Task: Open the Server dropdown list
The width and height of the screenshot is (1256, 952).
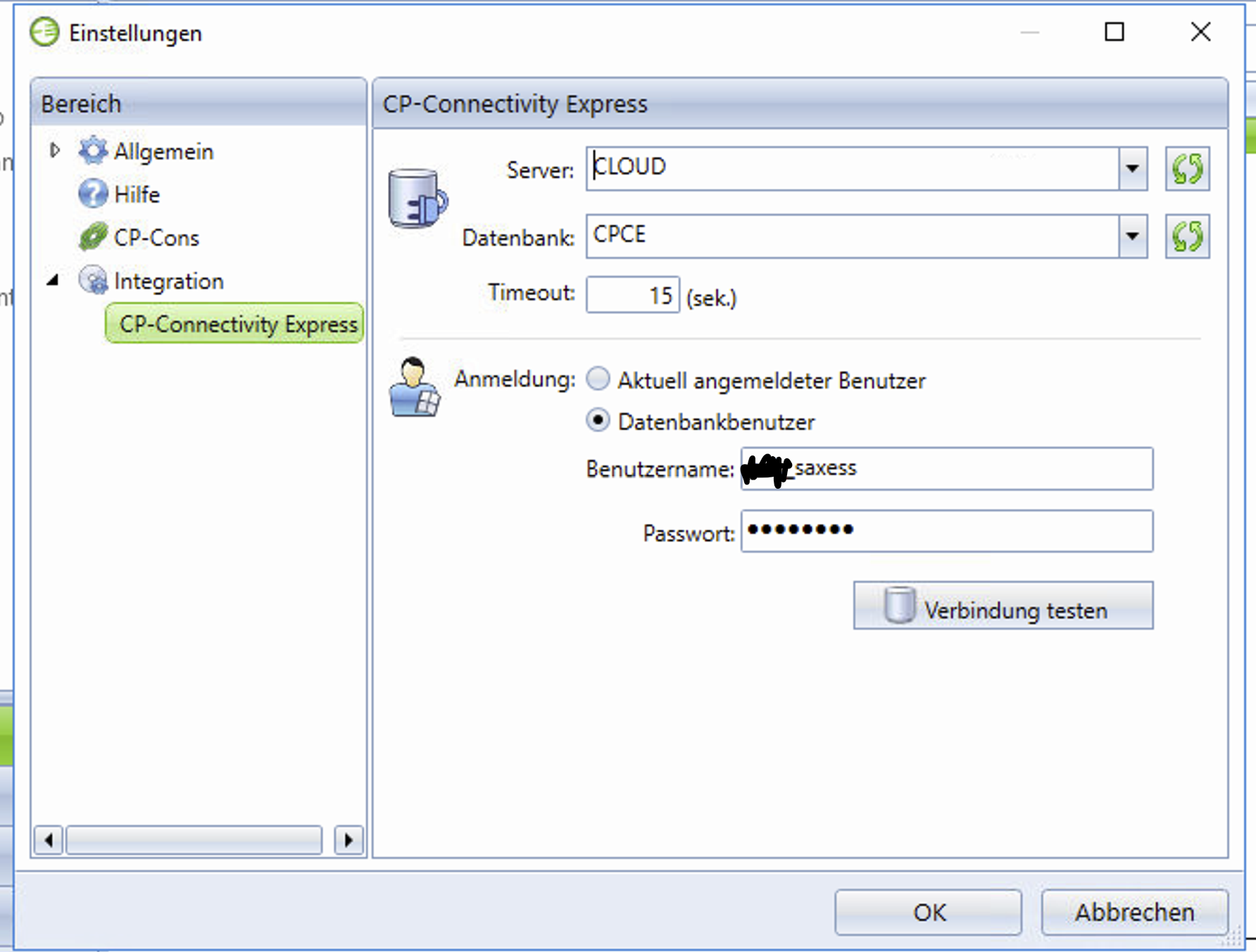Action: pyautogui.click(x=1132, y=169)
